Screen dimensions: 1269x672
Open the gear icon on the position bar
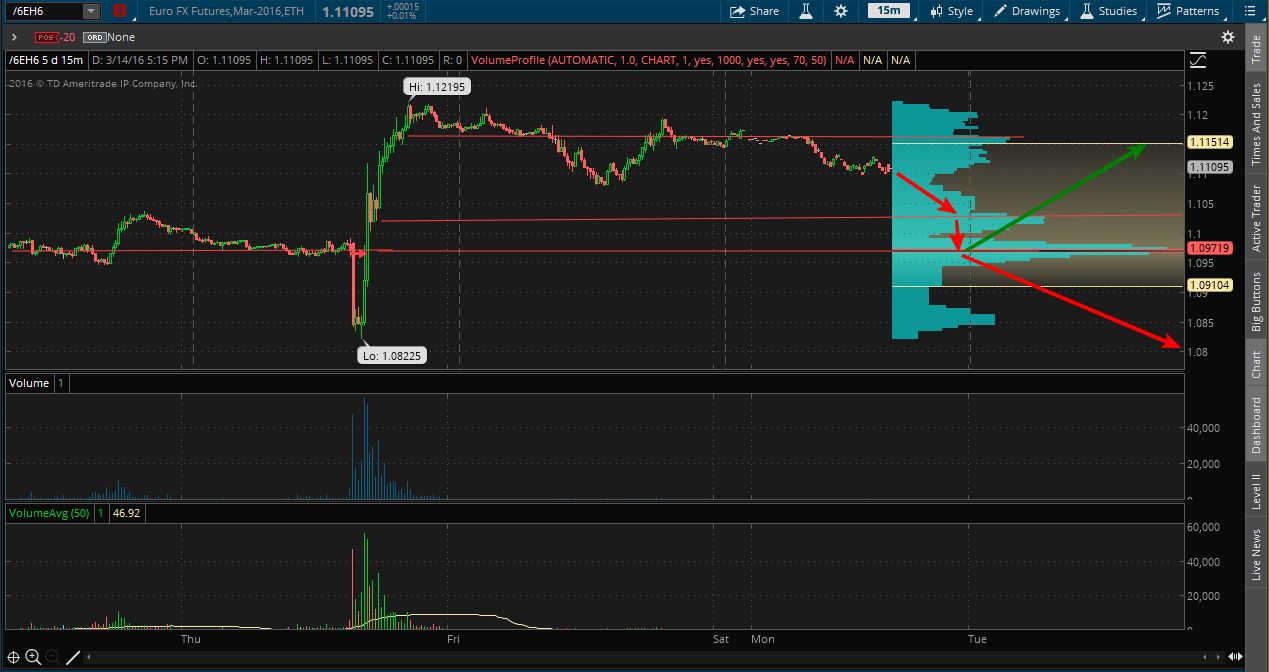pos(1227,37)
